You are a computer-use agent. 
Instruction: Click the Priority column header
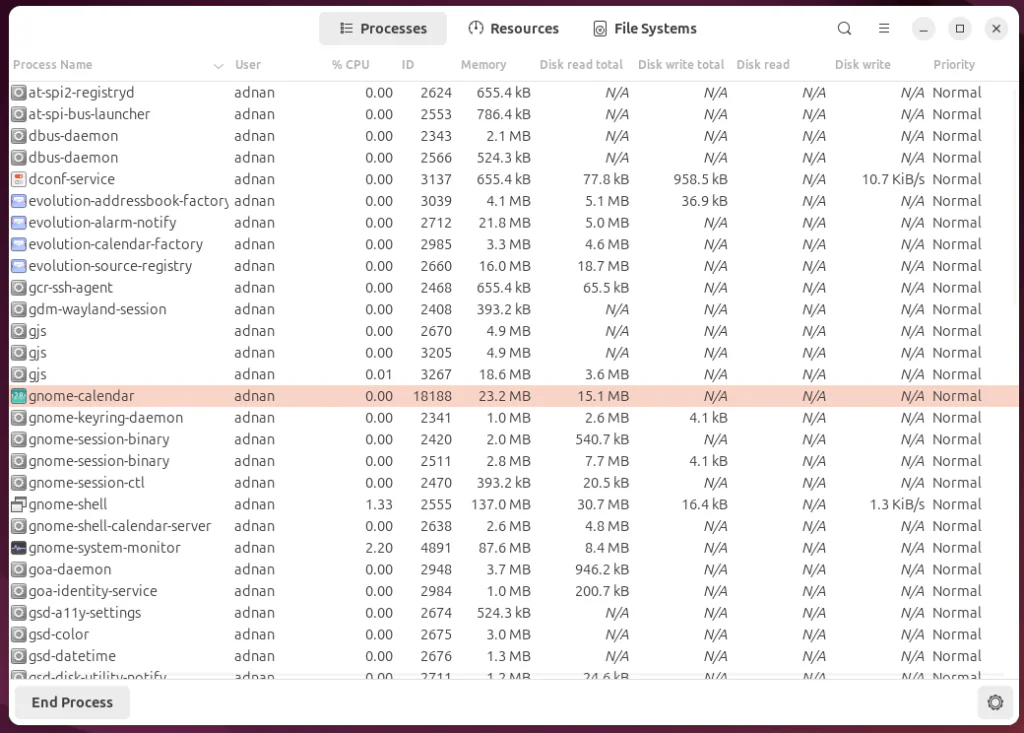tap(953, 64)
